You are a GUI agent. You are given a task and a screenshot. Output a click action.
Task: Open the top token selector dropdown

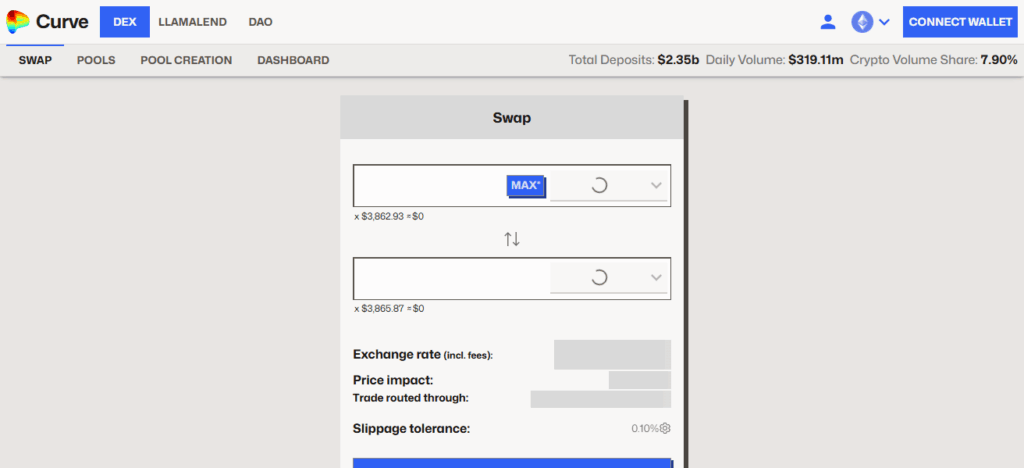click(x=609, y=185)
